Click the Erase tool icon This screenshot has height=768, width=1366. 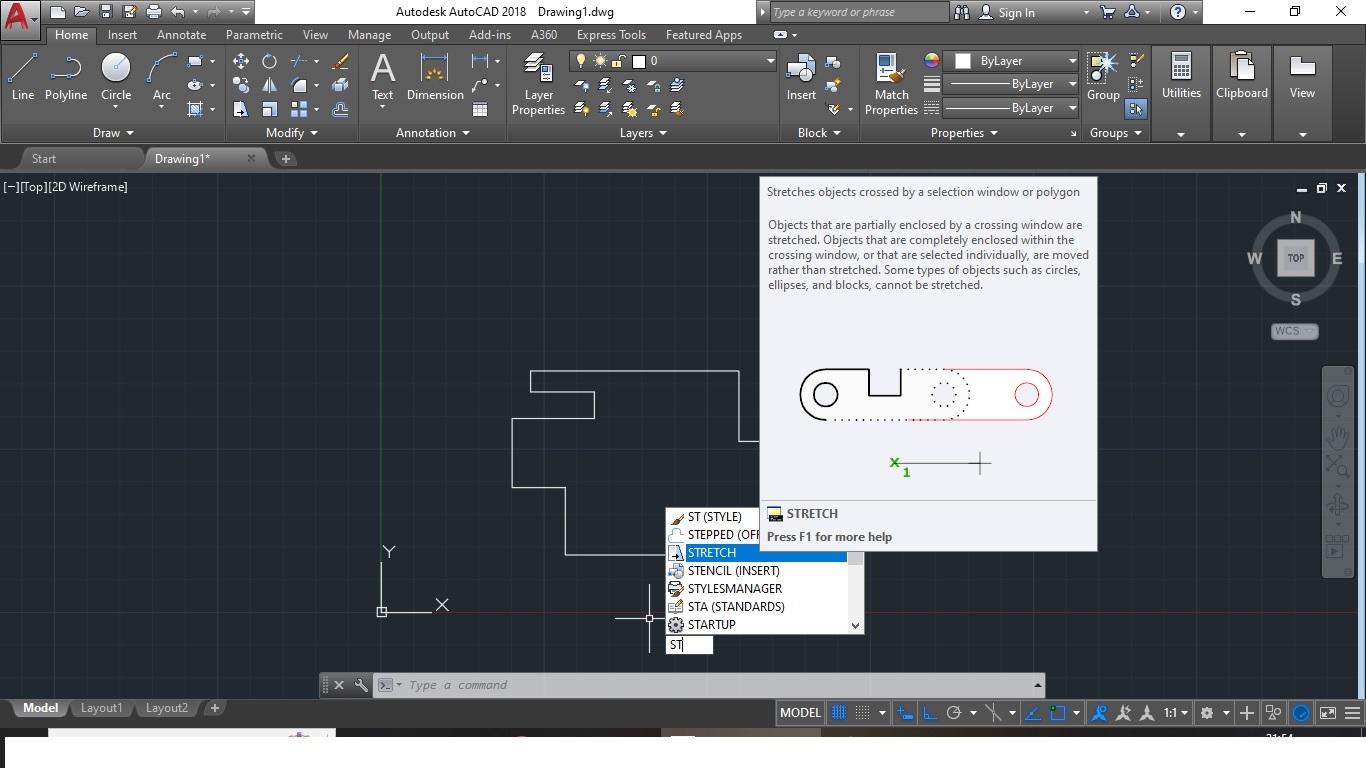tap(340, 61)
